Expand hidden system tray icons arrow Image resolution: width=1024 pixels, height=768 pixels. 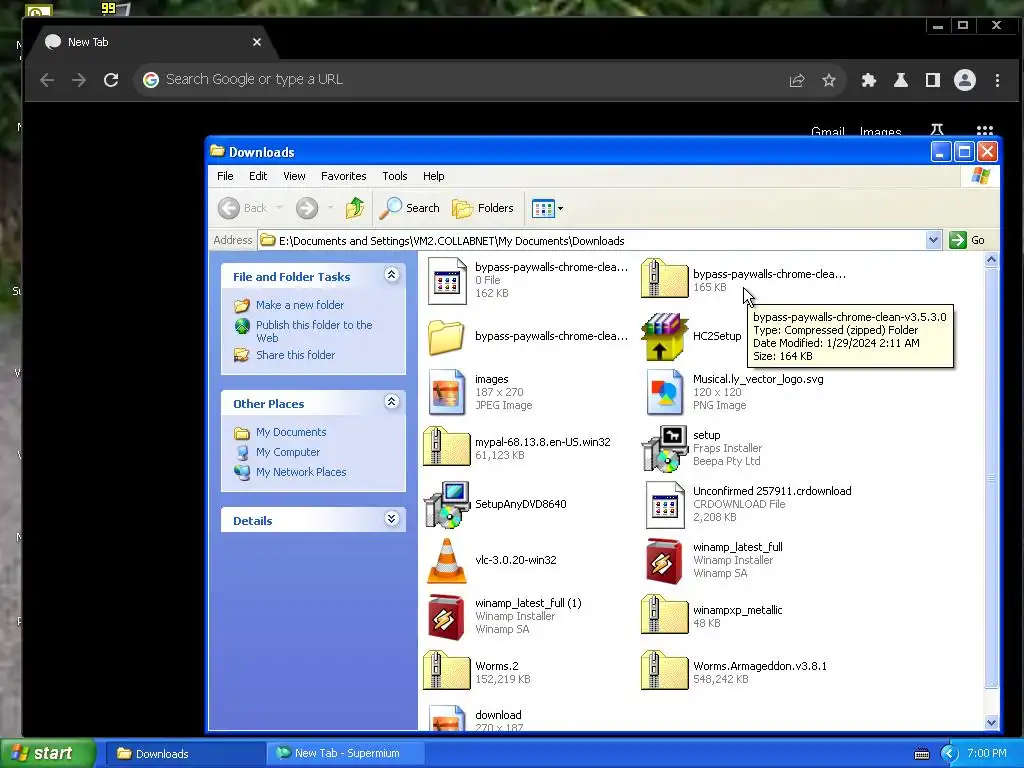(x=949, y=754)
